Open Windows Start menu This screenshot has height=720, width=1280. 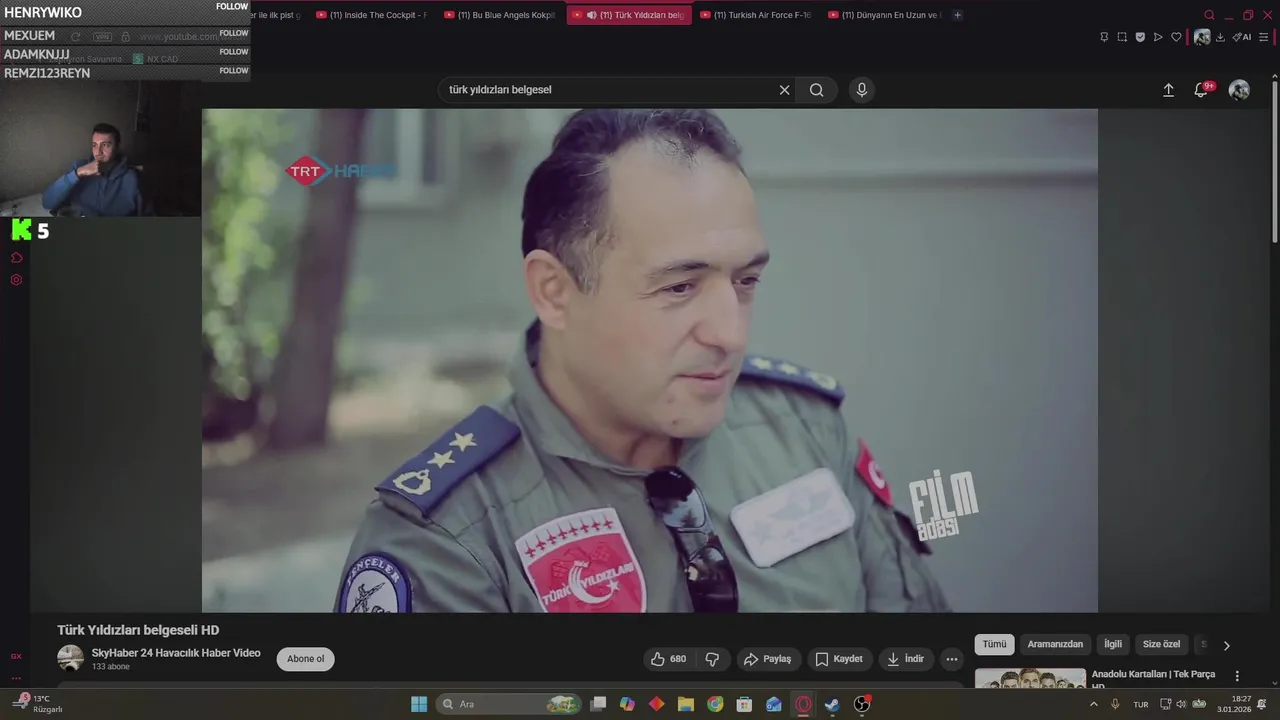419,704
